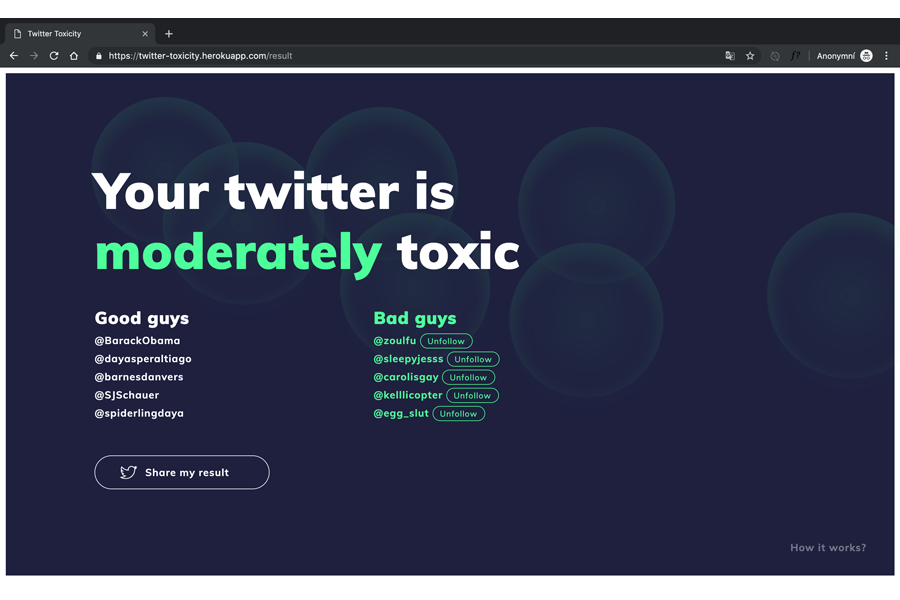
Task: Close the Twitter Toxicity tab
Action: [x=145, y=34]
